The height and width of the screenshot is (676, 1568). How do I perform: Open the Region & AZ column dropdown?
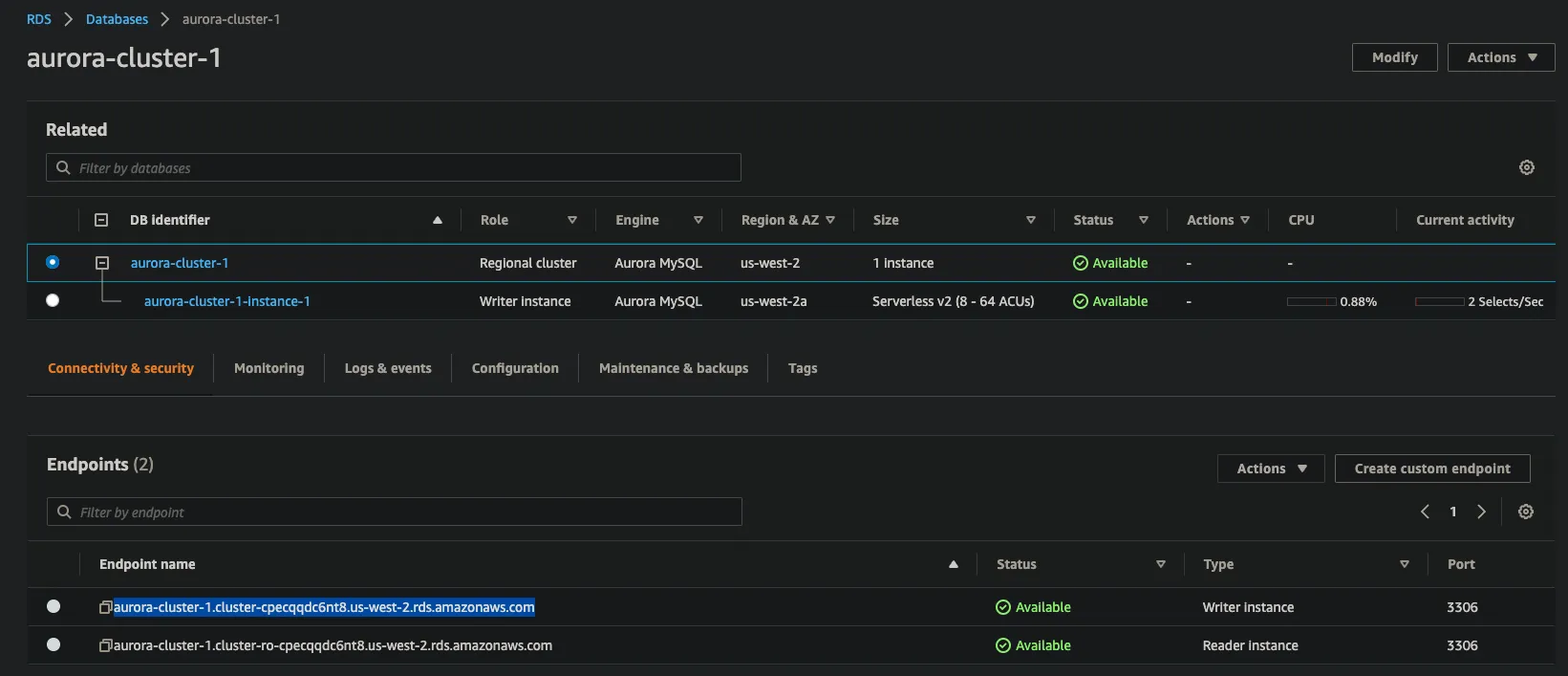pos(830,220)
